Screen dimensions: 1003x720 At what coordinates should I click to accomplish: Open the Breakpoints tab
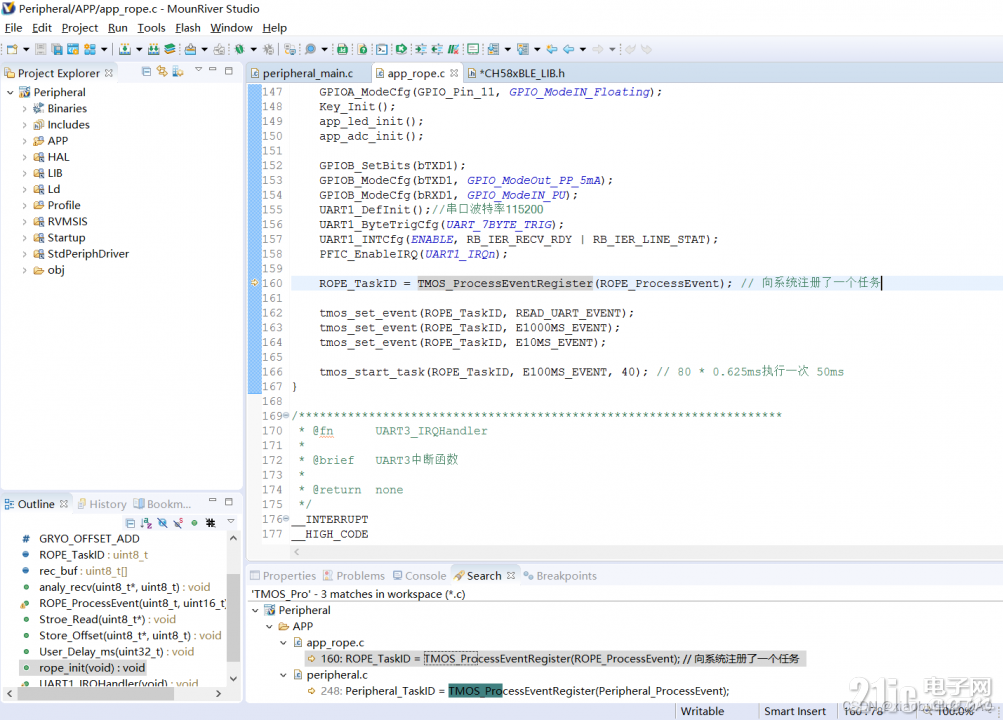[x=560, y=576]
